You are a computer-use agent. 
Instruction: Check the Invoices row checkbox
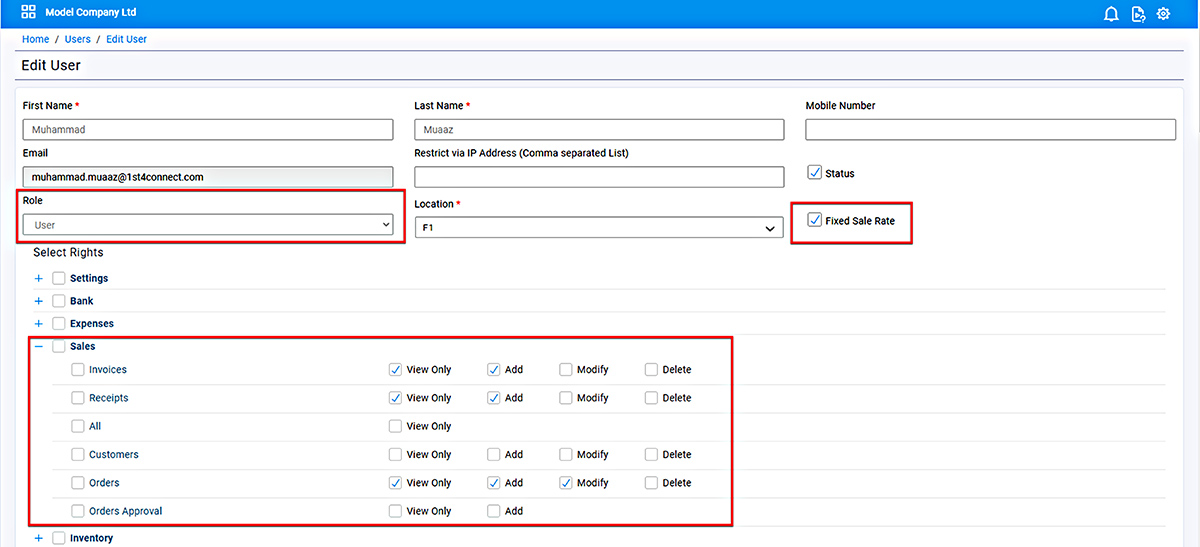tap(78, 370)
